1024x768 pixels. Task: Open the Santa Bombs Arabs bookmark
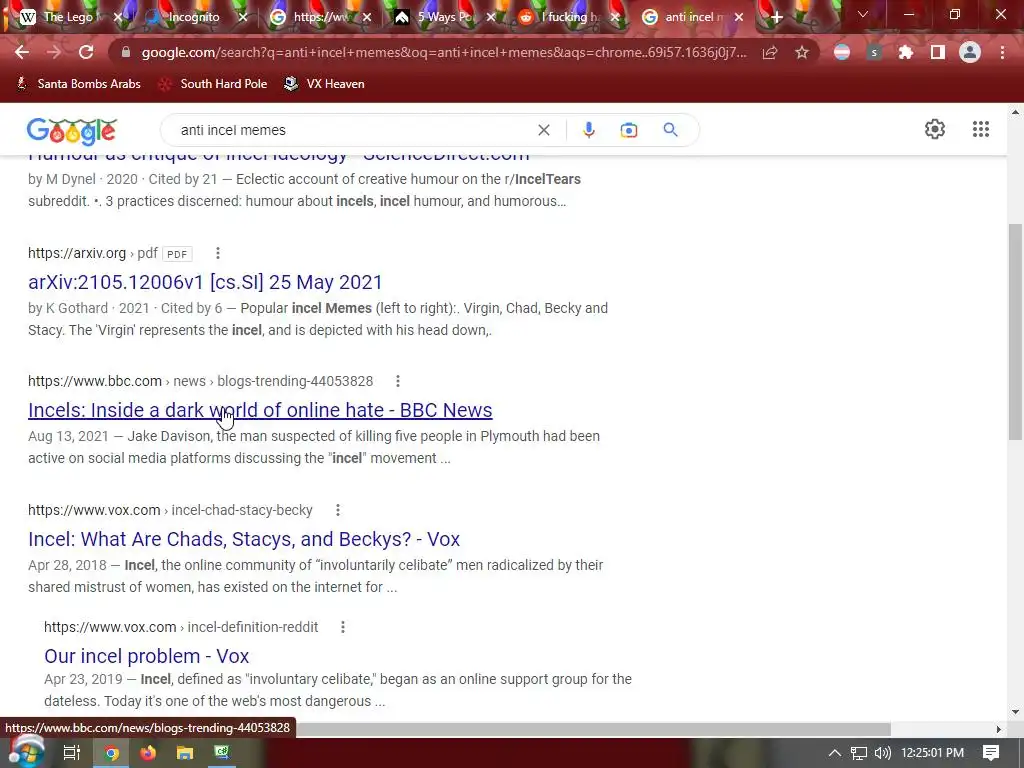click(78, 84)
